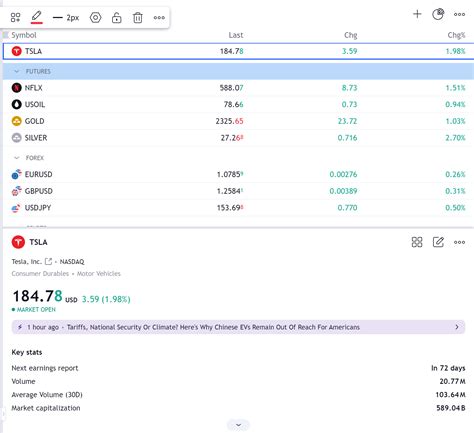The width and height of the screenshot is (474, 433).
Task: Click Volume value 20.77M
Action: point(452,381)
